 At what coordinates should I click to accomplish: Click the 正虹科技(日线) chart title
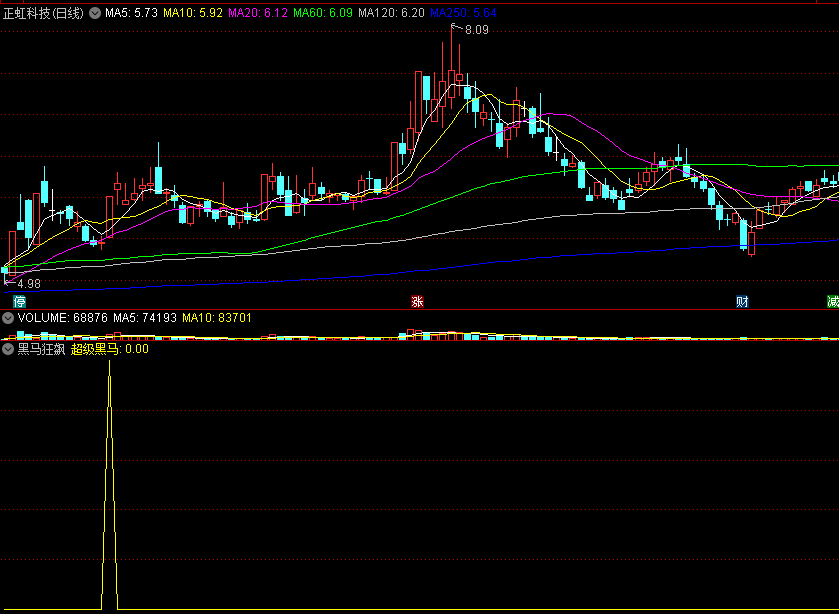pyautogui.click(x=43, y=13)
